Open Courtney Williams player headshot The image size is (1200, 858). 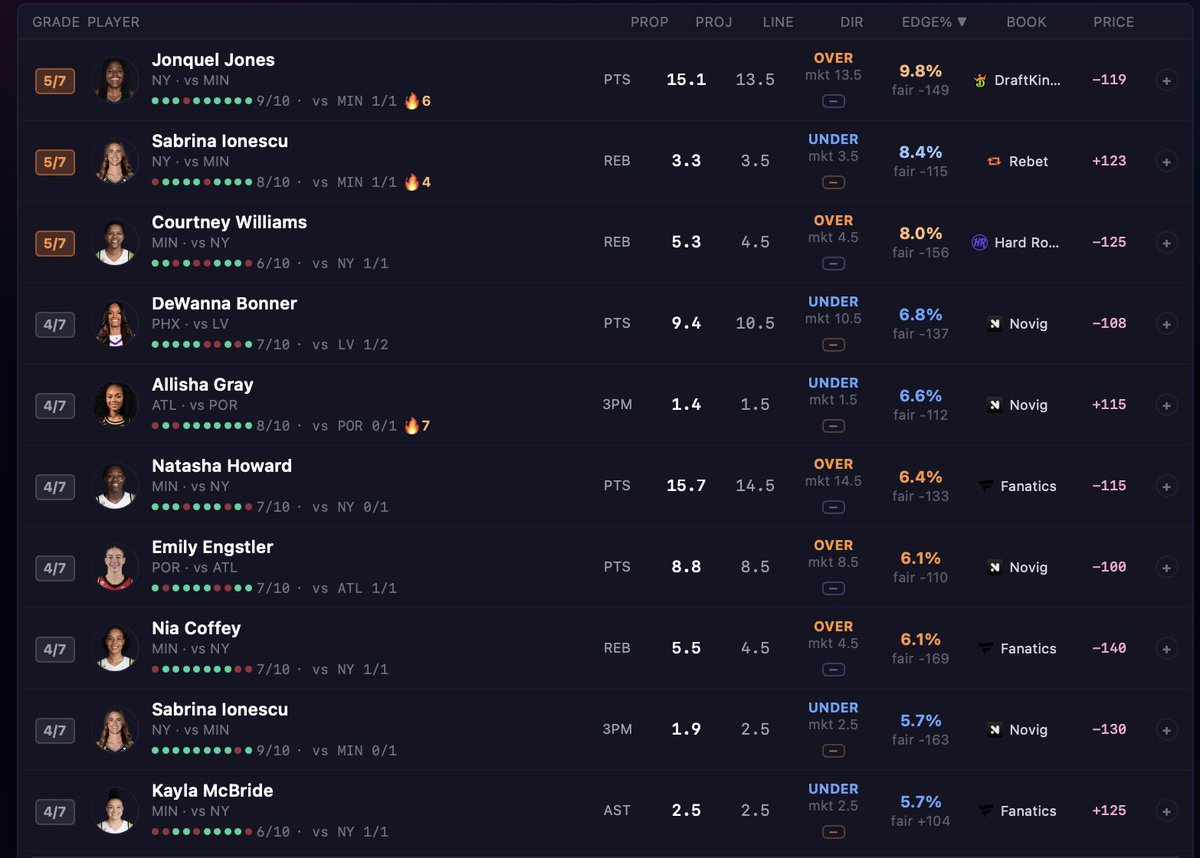pos(115,242)
